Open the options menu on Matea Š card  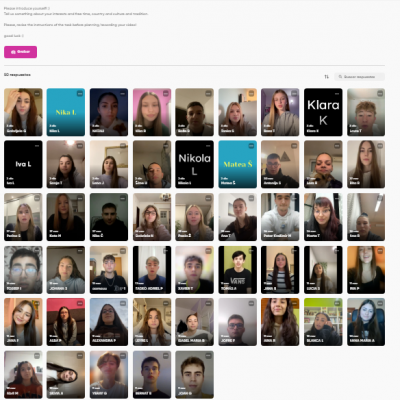point(251,146)
